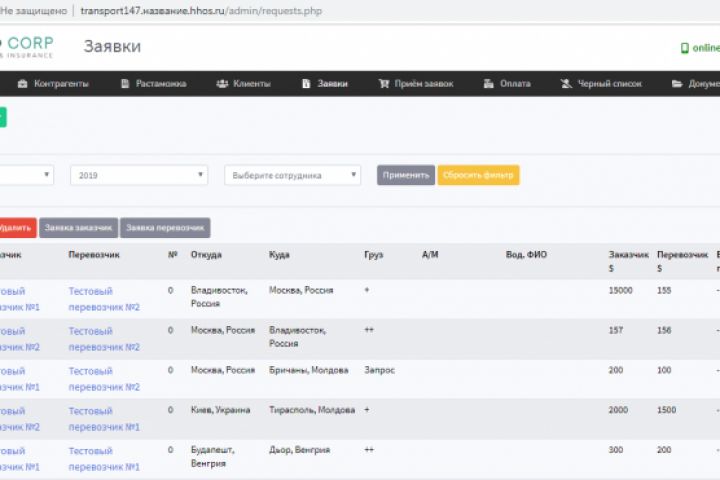Click the 15000 customer price cell
Screen dimensions: 720x480
(620, 290)
